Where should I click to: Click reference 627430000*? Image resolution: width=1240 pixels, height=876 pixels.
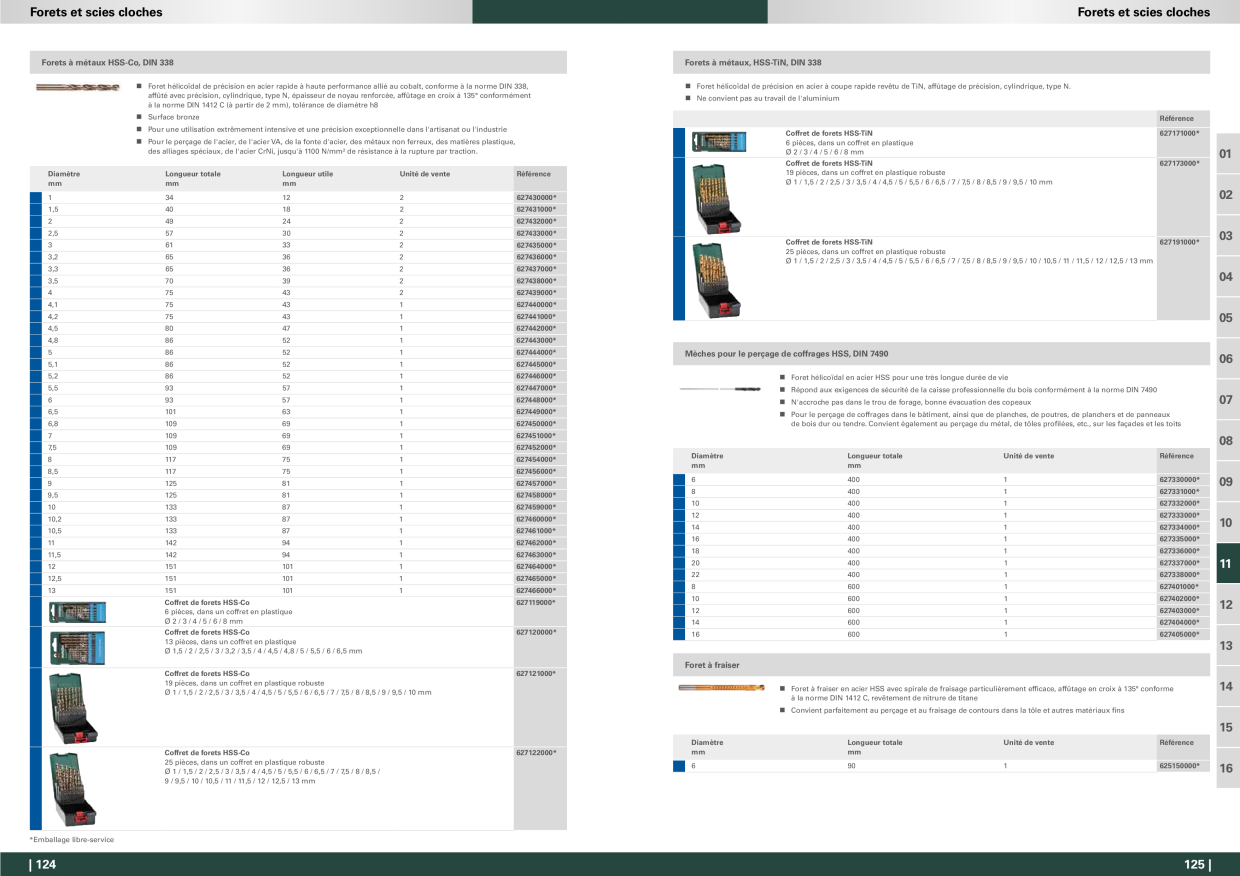pyautogui.click(x=536, y=198)
